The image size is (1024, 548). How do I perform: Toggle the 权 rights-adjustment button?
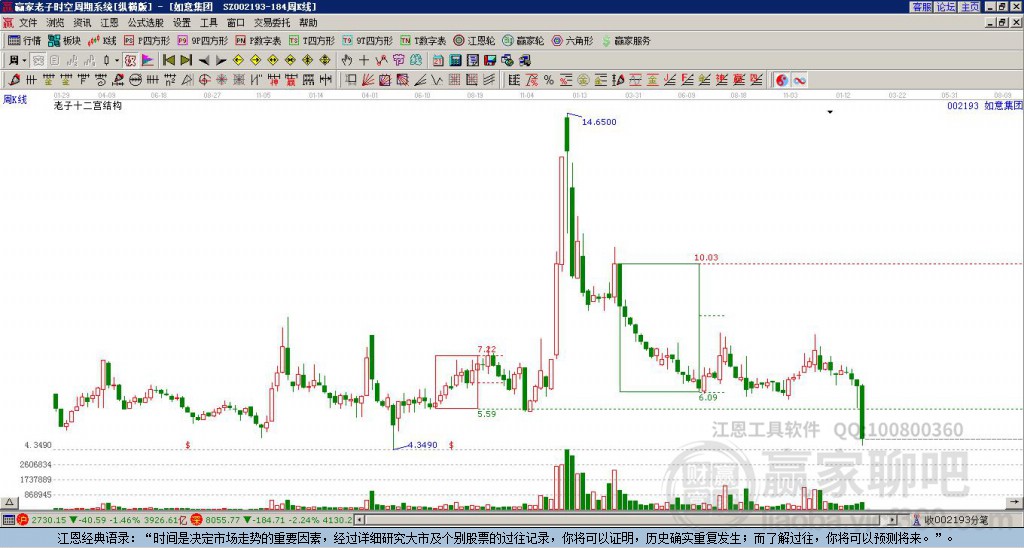[x=130, y=61]
